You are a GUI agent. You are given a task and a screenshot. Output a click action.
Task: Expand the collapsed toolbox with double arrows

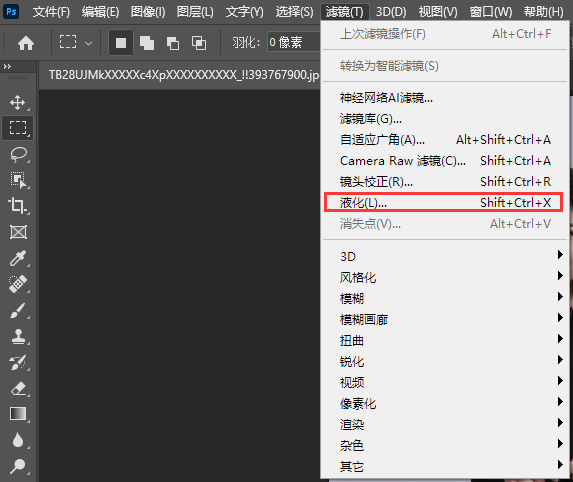[x=7, y=67]
